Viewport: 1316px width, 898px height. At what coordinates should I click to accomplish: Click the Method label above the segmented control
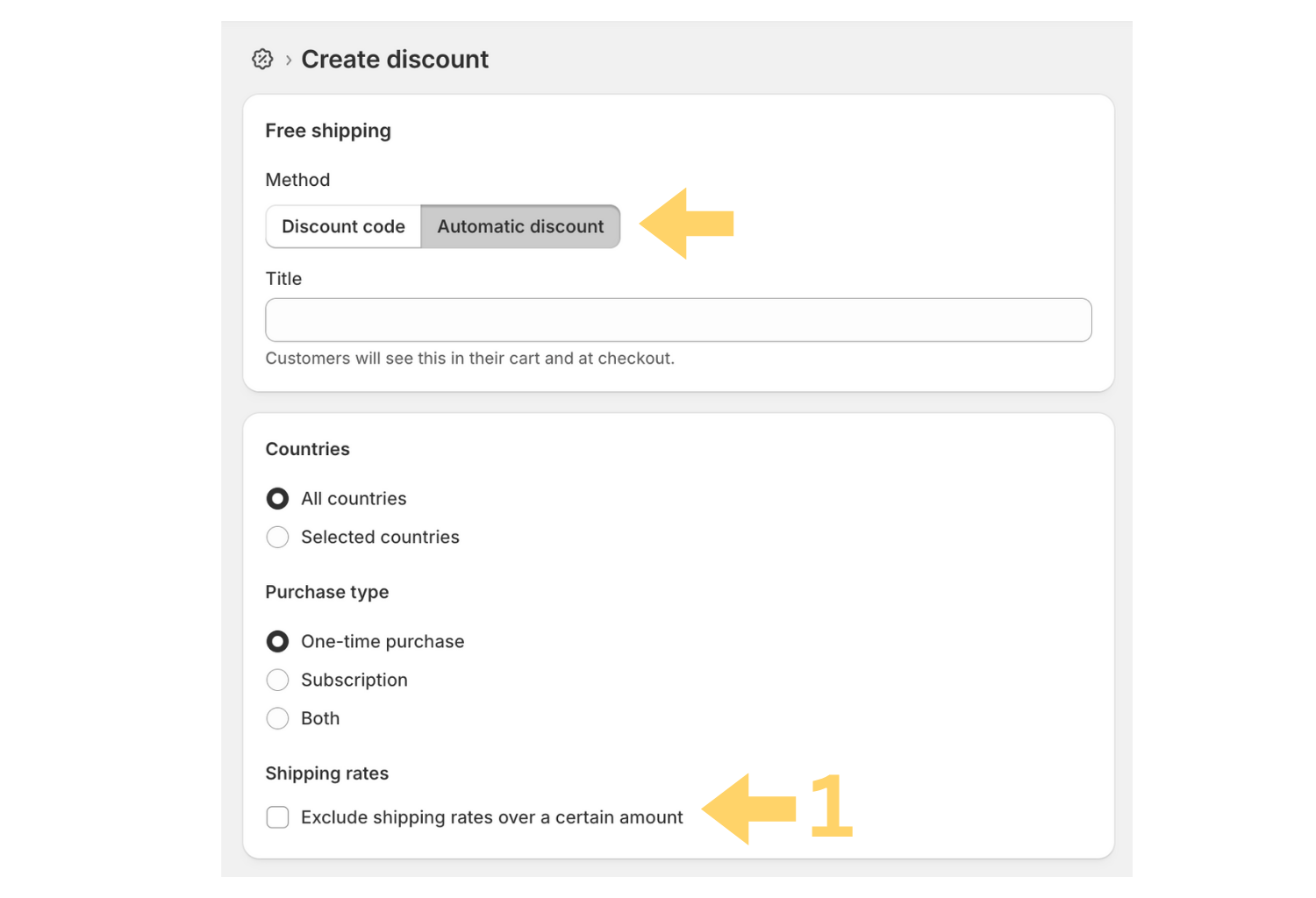pos(297,180)
